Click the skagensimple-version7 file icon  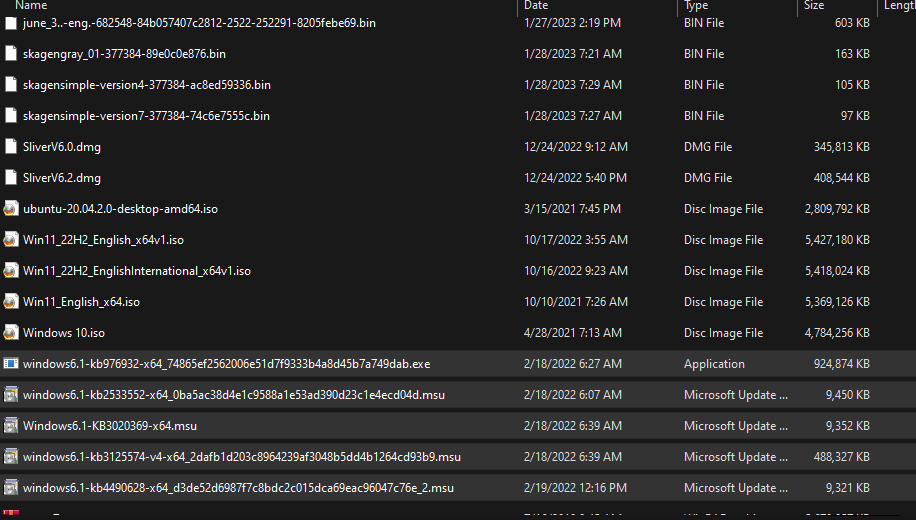11,116
